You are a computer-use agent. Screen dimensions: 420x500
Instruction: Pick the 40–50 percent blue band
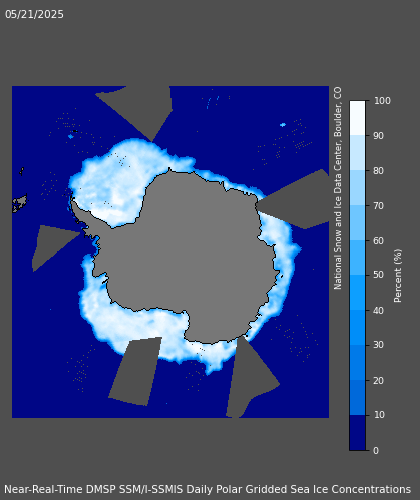click(x=357, y=293)
